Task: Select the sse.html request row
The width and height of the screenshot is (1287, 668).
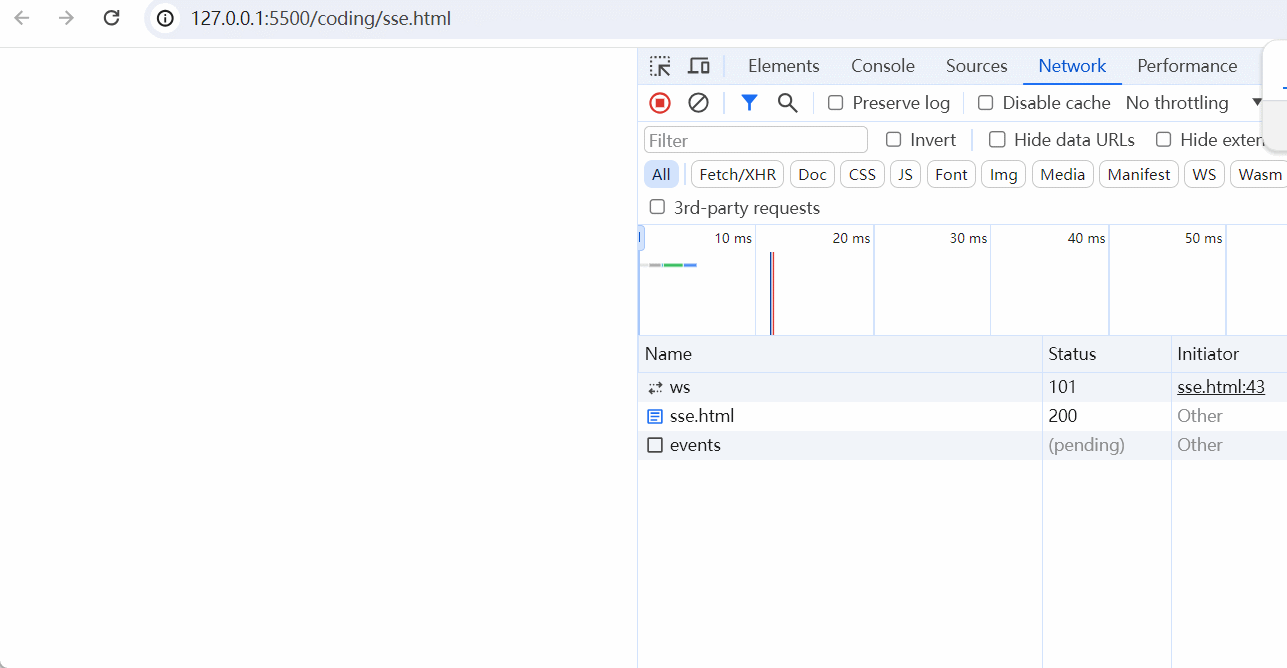Action: coord(962,416)
